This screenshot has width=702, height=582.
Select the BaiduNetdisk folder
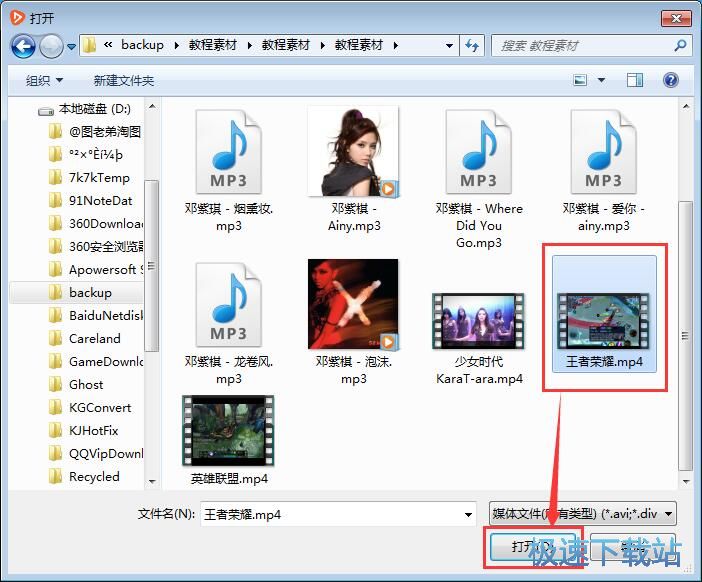pyautogui.click(x=96, y=316)
